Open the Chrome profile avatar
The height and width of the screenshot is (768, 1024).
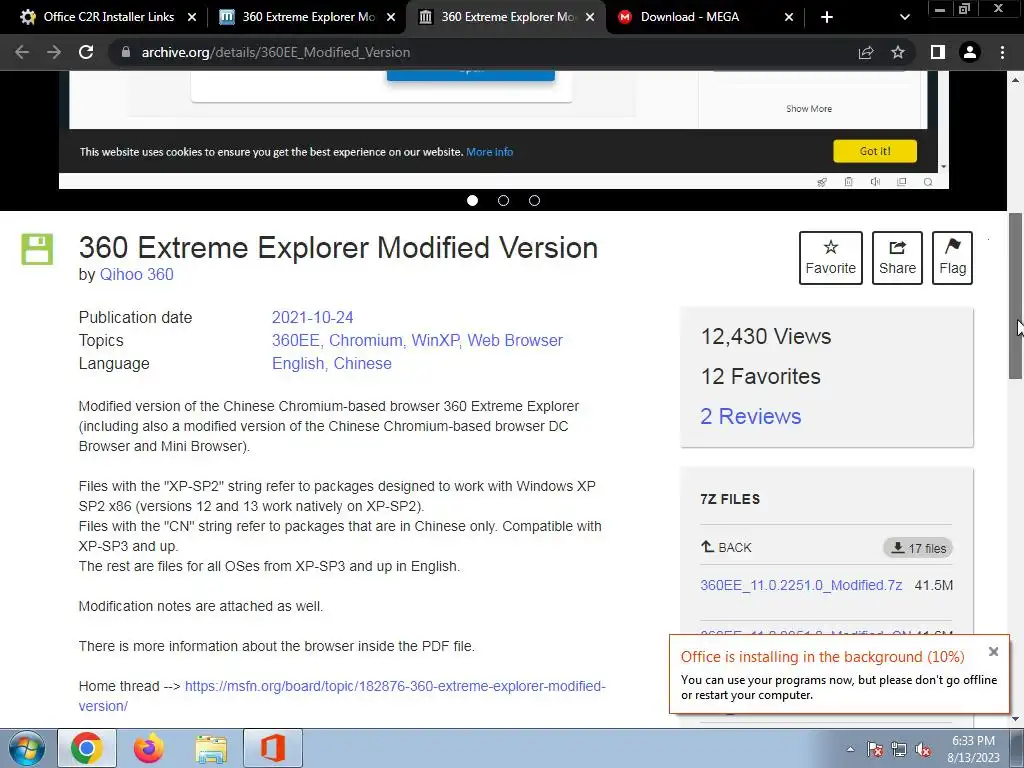click(970, 52)
